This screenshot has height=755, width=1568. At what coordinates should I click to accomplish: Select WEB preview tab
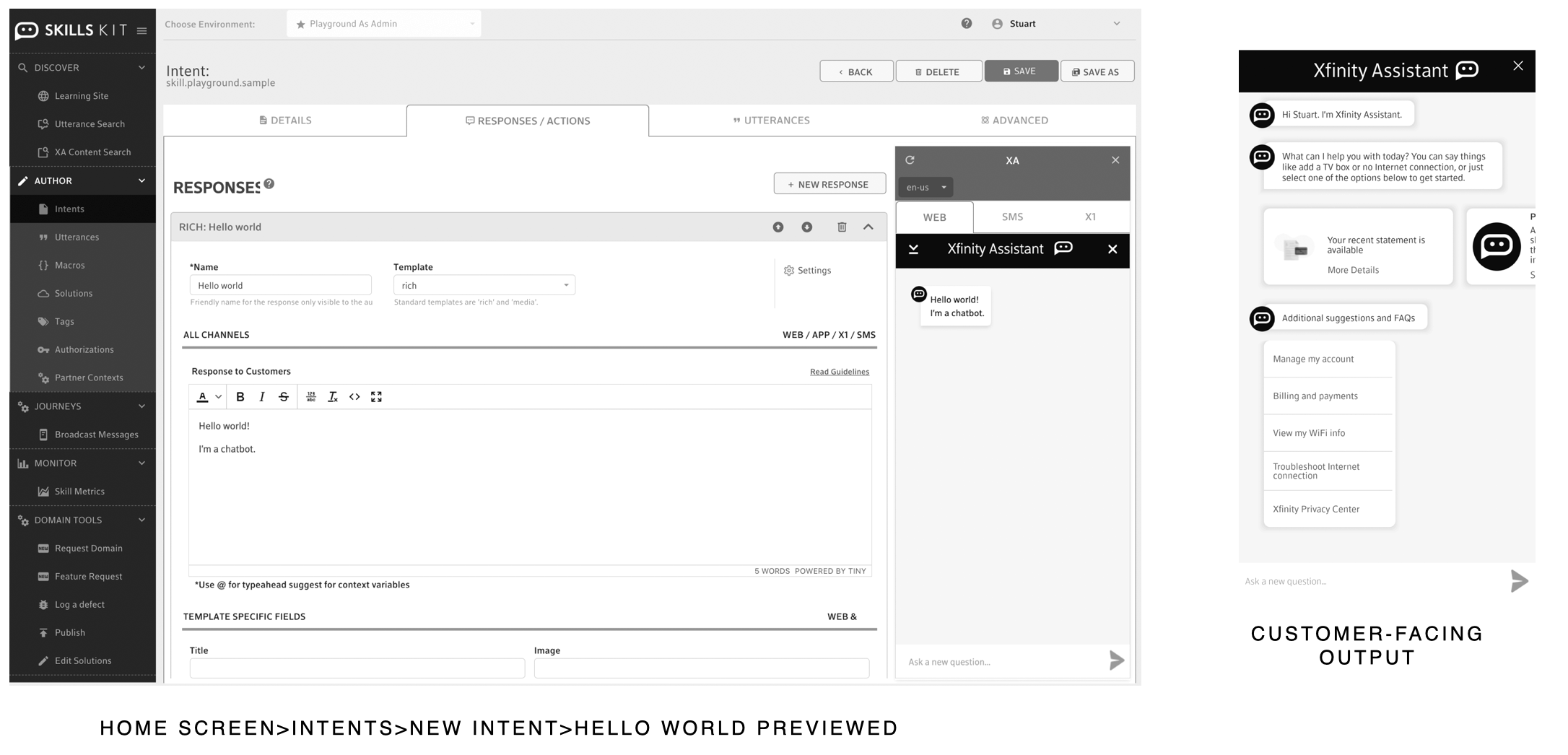pyautogui.click(x=934, y=217)
